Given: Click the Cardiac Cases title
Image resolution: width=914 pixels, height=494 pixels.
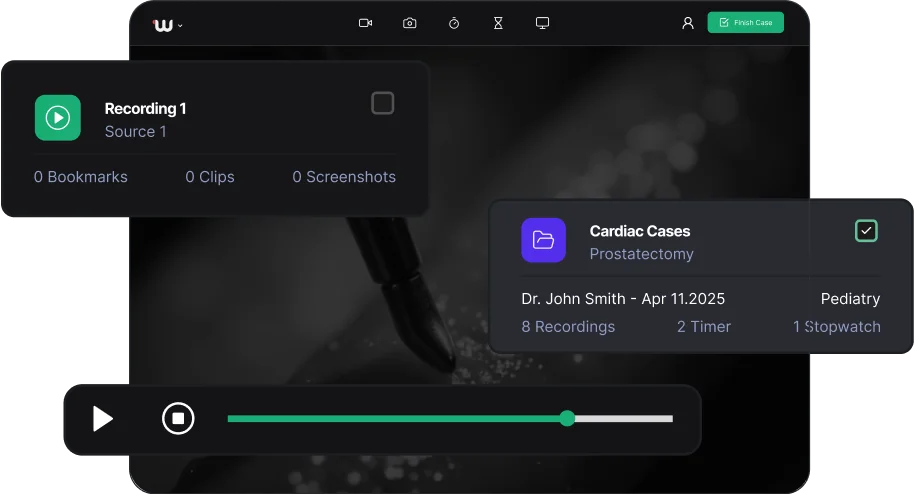Looking at the screenshot, I should [639, 231].
